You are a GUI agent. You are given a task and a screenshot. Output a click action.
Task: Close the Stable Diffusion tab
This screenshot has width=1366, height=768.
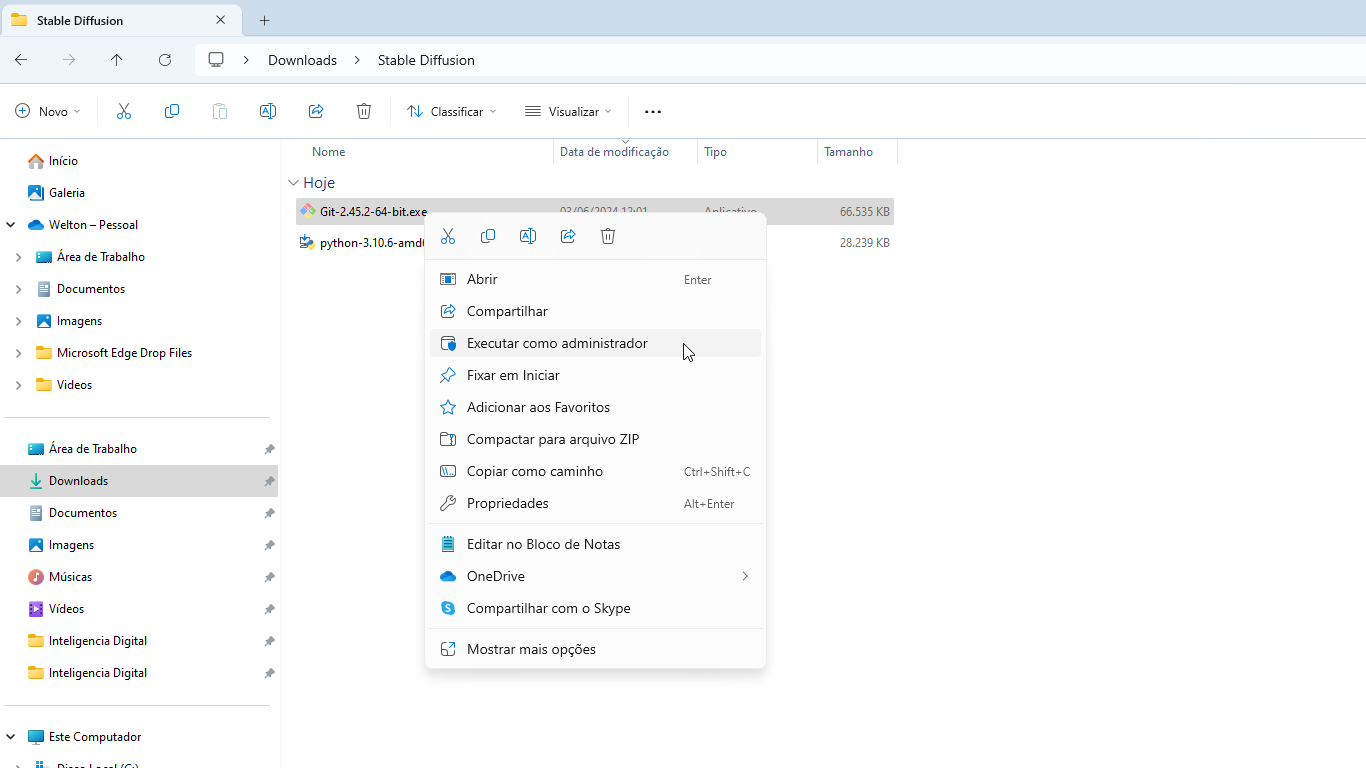coord(221,20)
